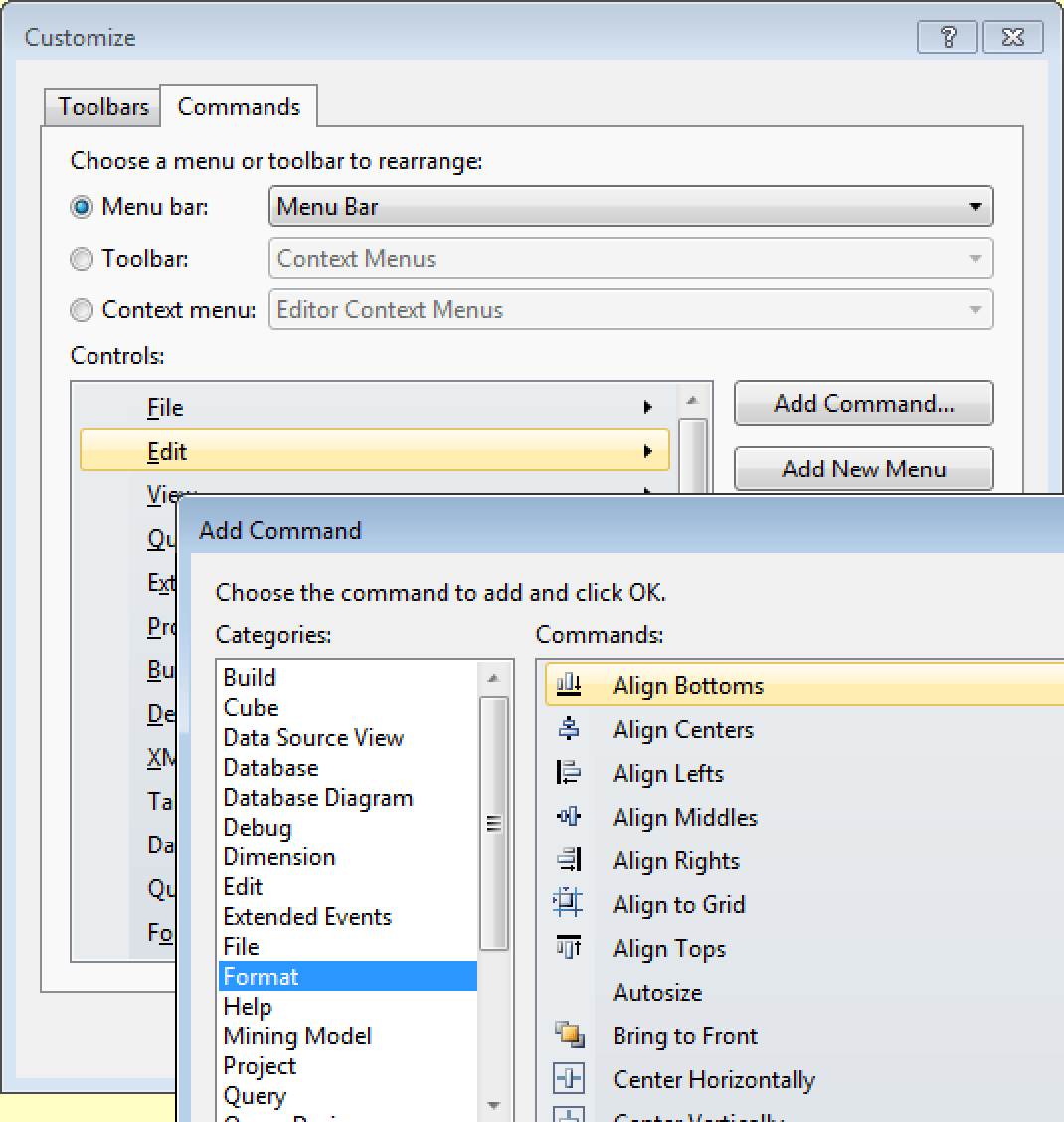
Task: Select the Context menu radio button
Action: coord(82,309)
